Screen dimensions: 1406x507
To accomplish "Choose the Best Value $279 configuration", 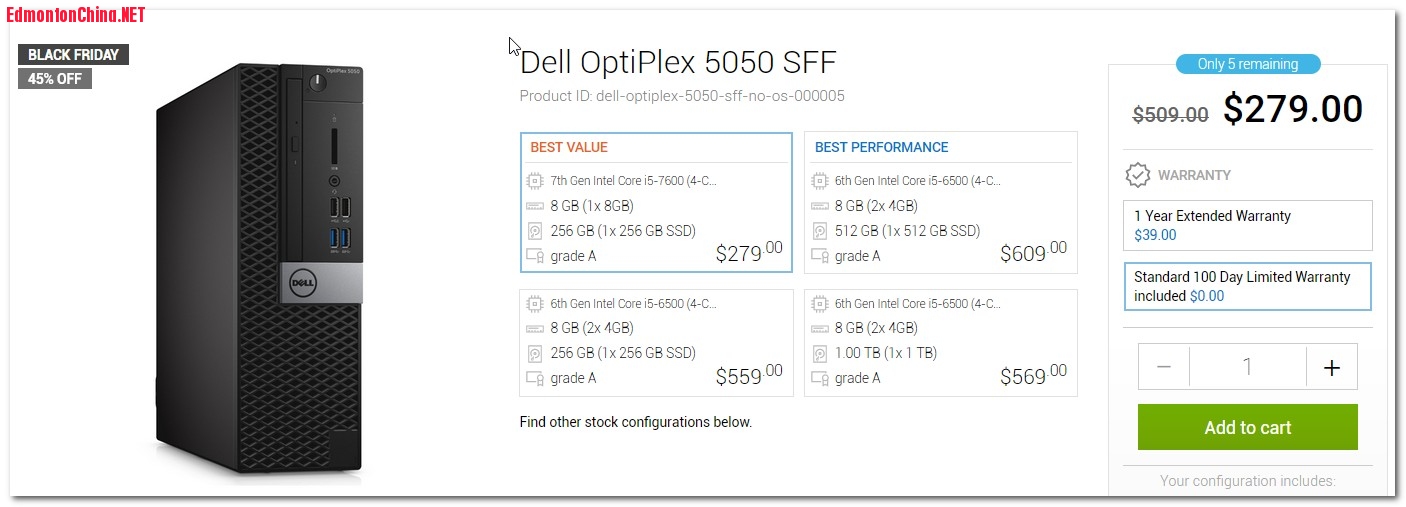I will (x=656, y=202).
